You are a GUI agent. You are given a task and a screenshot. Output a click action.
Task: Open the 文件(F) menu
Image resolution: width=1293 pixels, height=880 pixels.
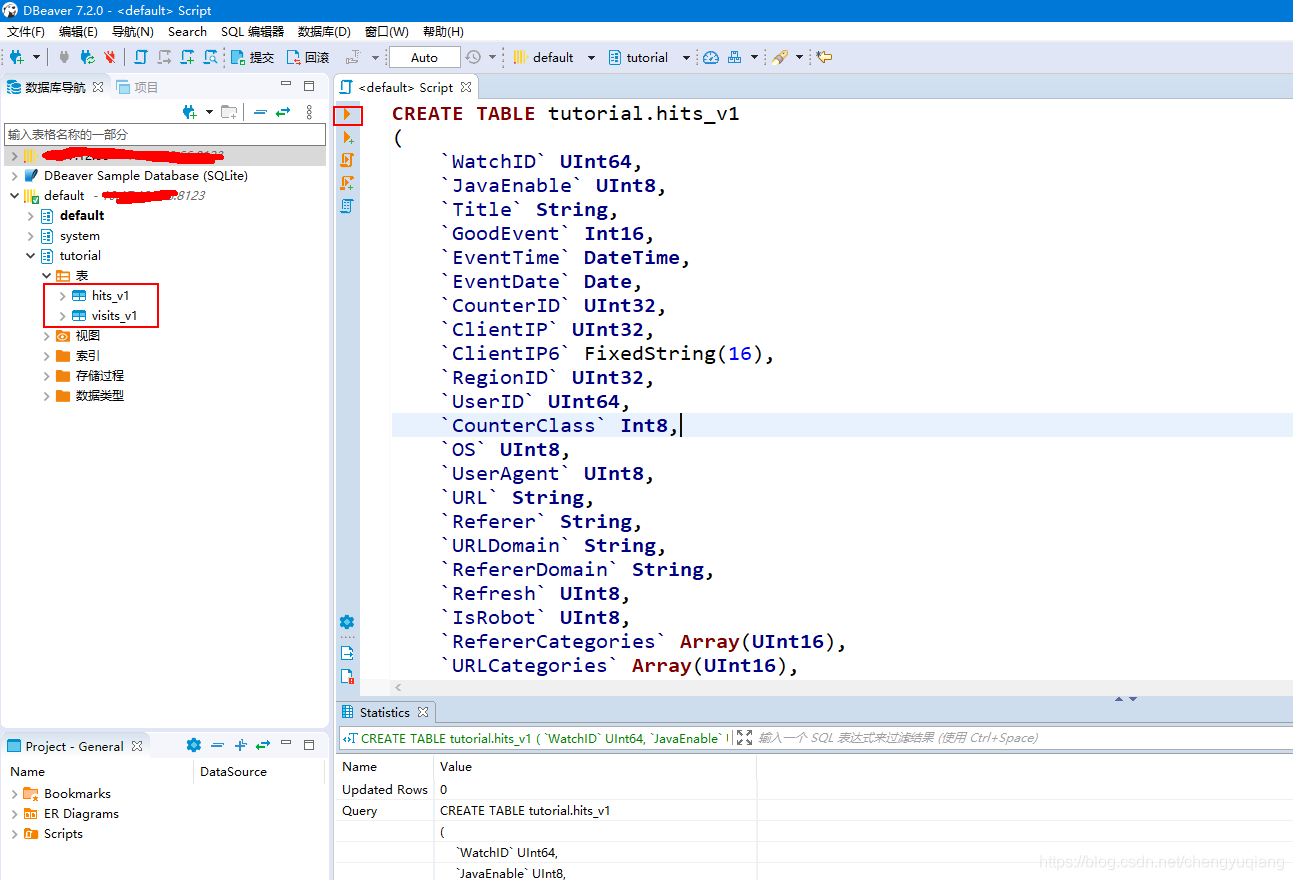26,31
